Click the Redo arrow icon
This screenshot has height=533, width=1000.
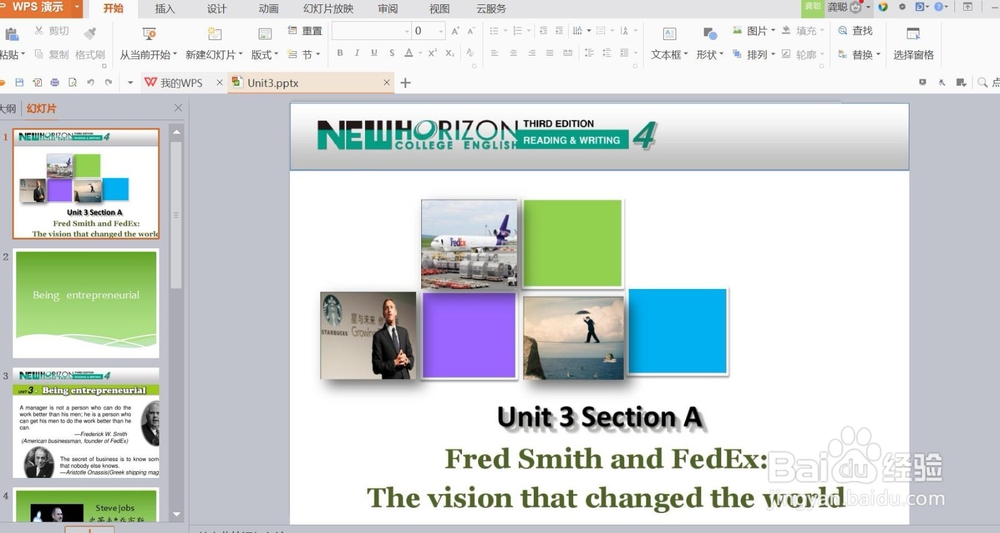(x=108, y=82)
